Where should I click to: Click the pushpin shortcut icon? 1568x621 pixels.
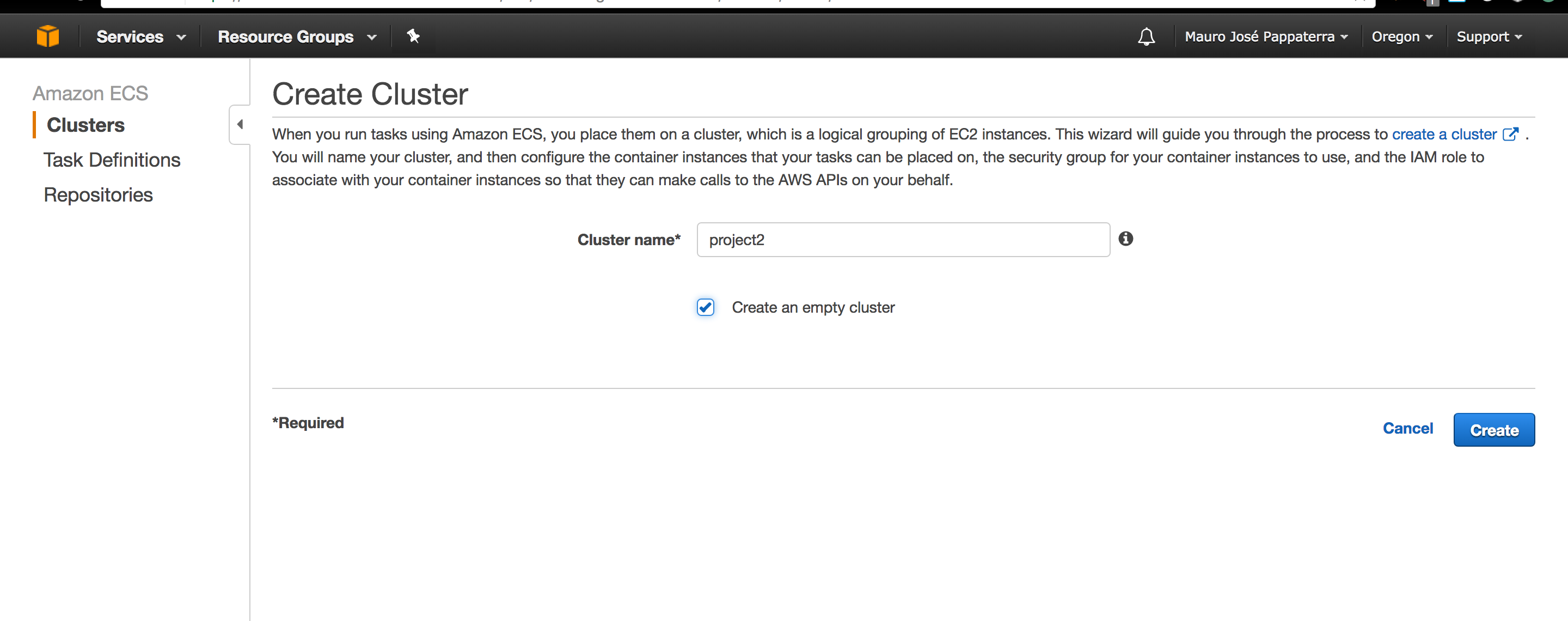click(x=413, y=36)
